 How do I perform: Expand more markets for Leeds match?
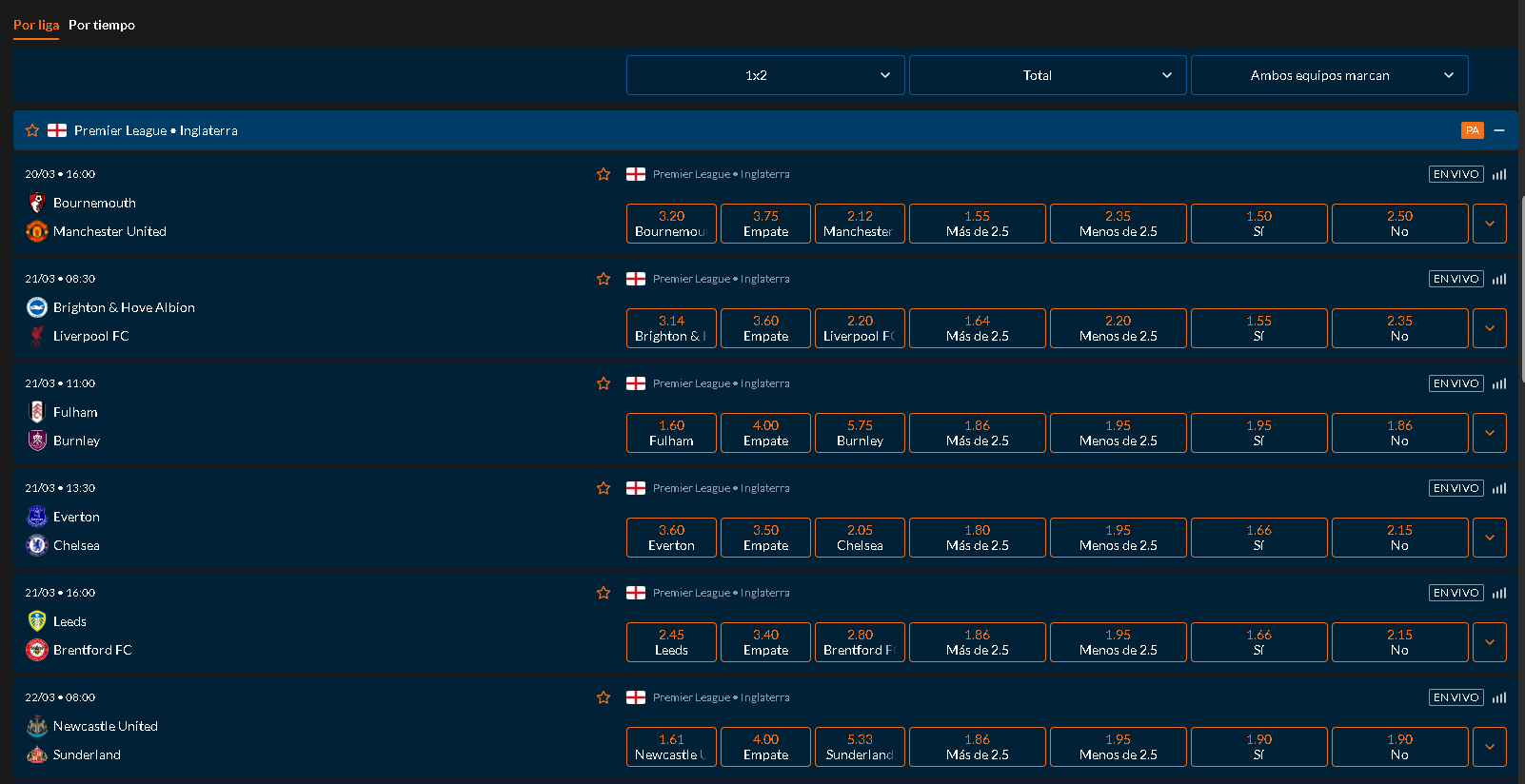point(1490,642)
